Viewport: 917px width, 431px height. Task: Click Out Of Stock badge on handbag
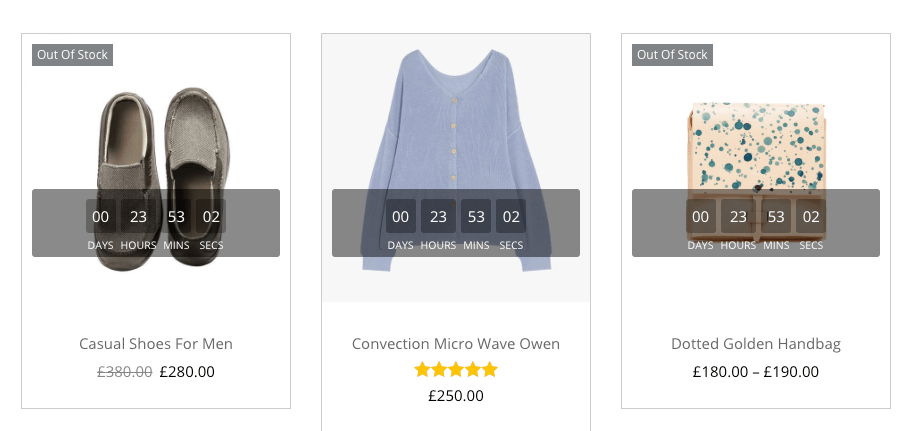click(x=672, y=55)
